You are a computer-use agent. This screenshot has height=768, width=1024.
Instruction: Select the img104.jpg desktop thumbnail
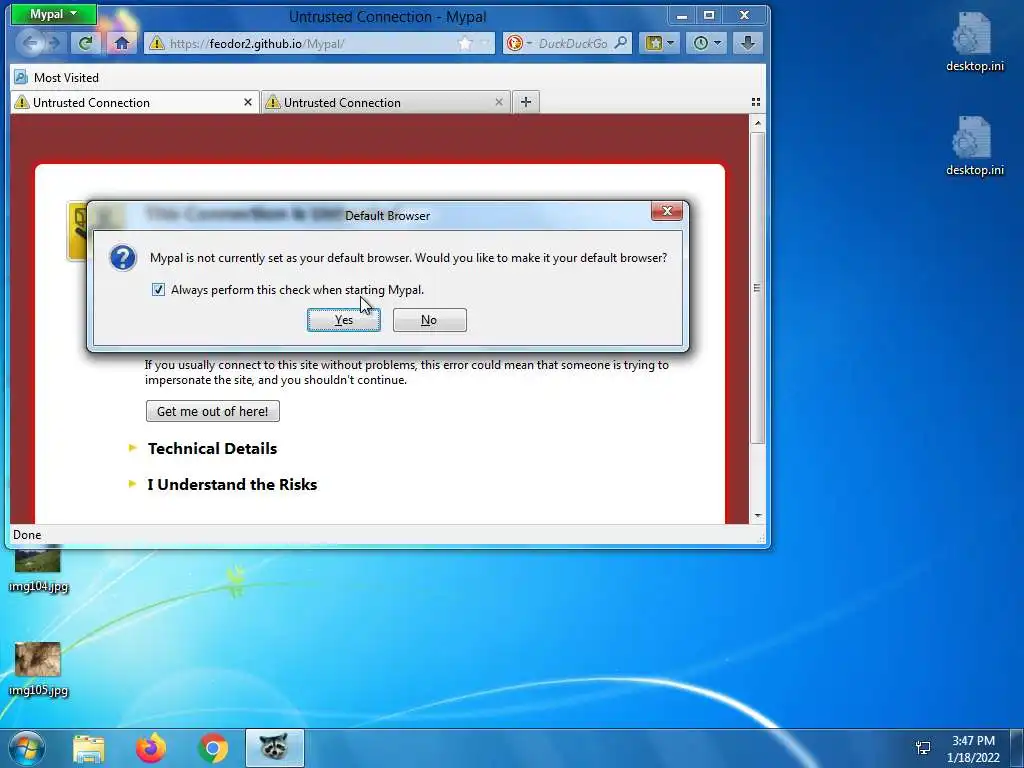coord(39,567)
